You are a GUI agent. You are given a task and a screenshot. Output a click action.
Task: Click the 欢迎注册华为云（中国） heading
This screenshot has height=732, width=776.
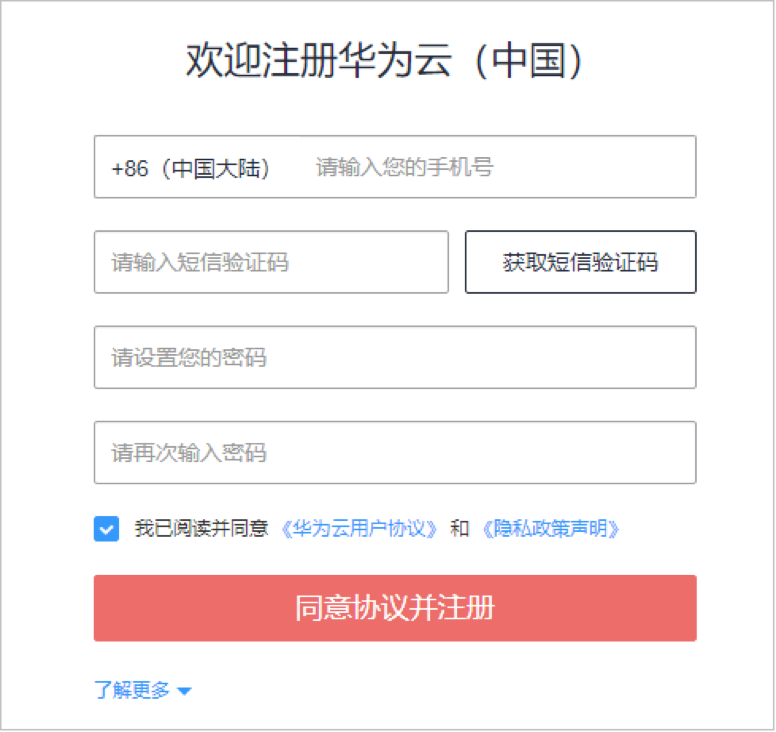[x=385, y=61]
